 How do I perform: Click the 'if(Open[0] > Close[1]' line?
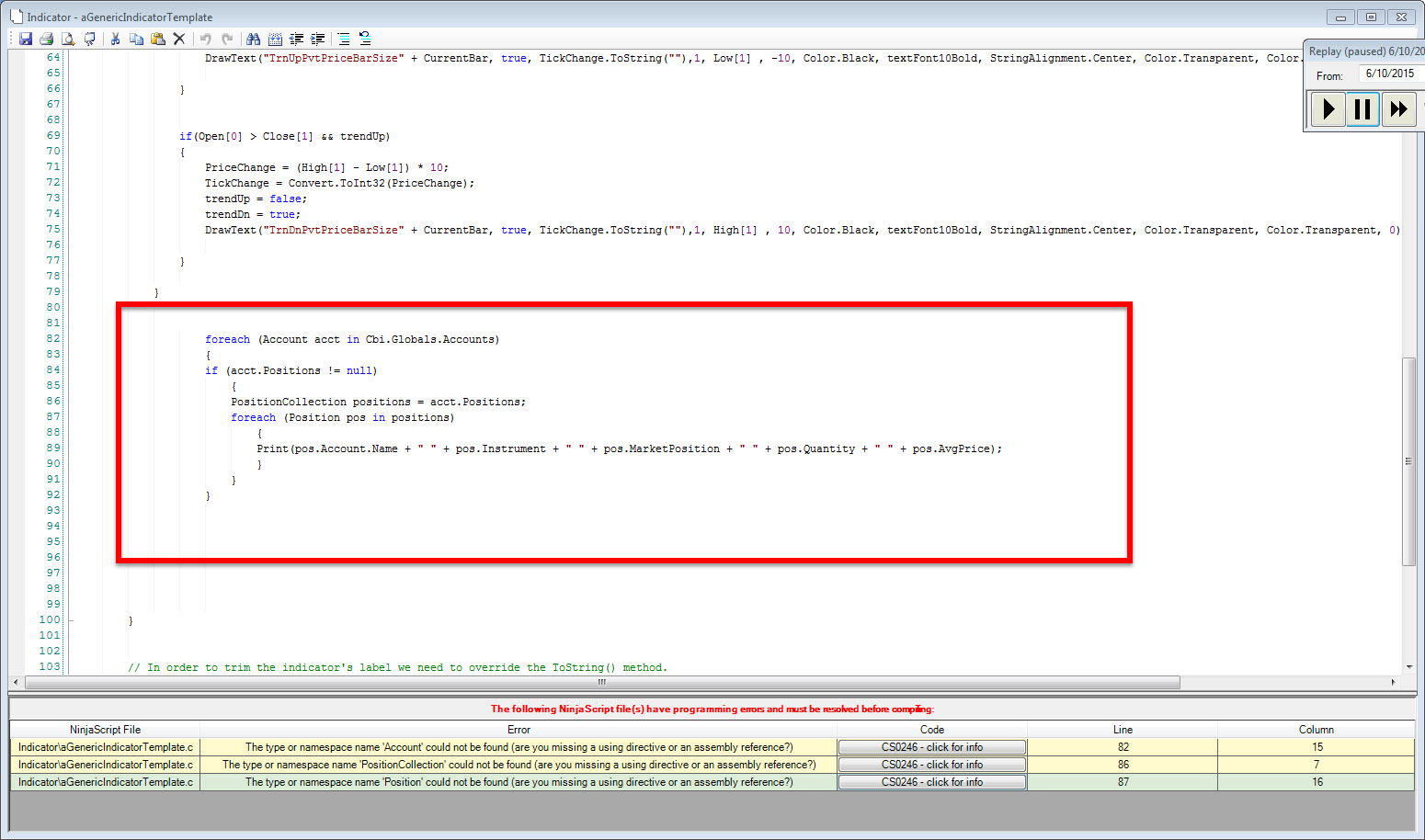(x=285, y=137)
